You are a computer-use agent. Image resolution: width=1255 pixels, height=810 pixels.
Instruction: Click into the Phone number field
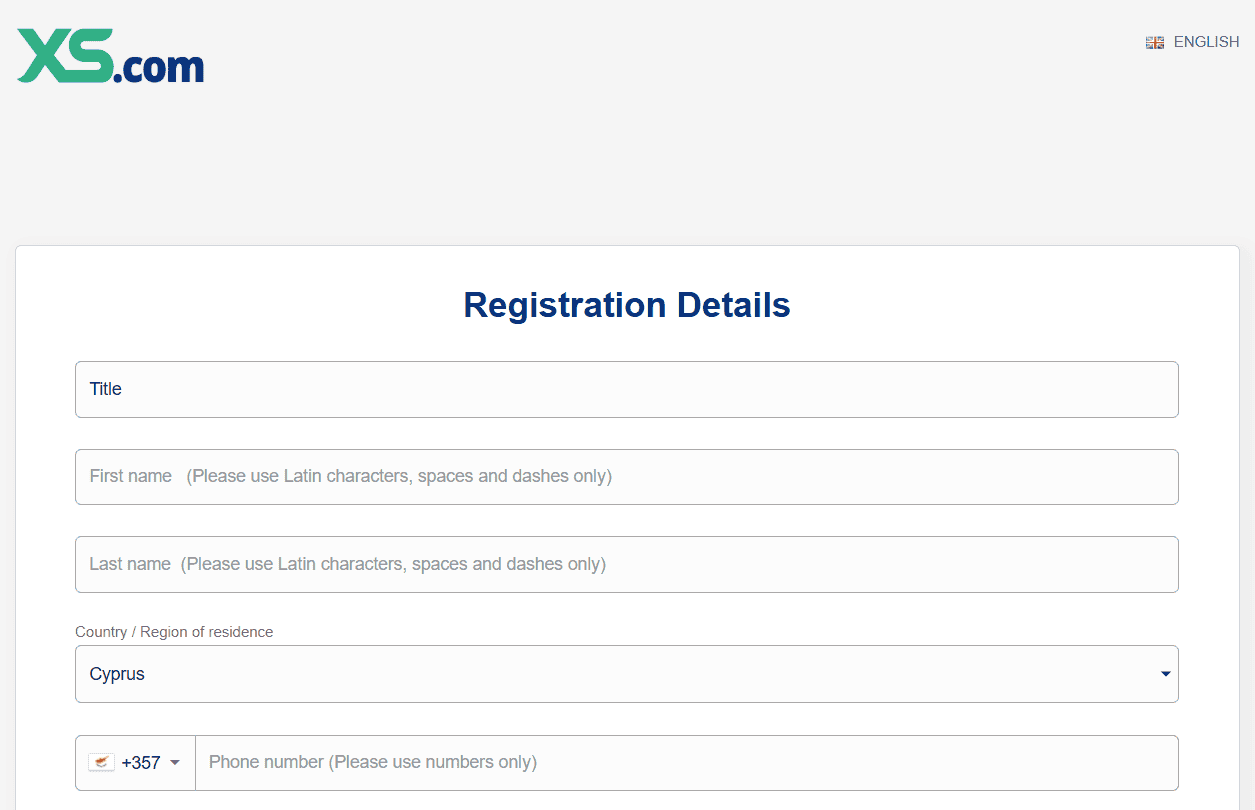coord(686,763)
